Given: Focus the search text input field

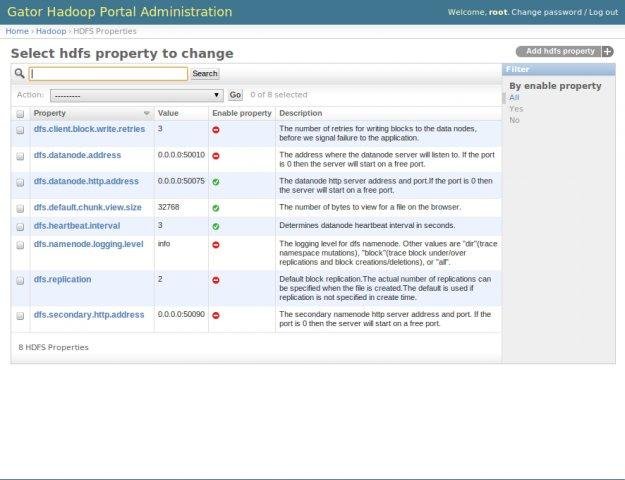Looking at the screenshot, I should coord(108,74).
